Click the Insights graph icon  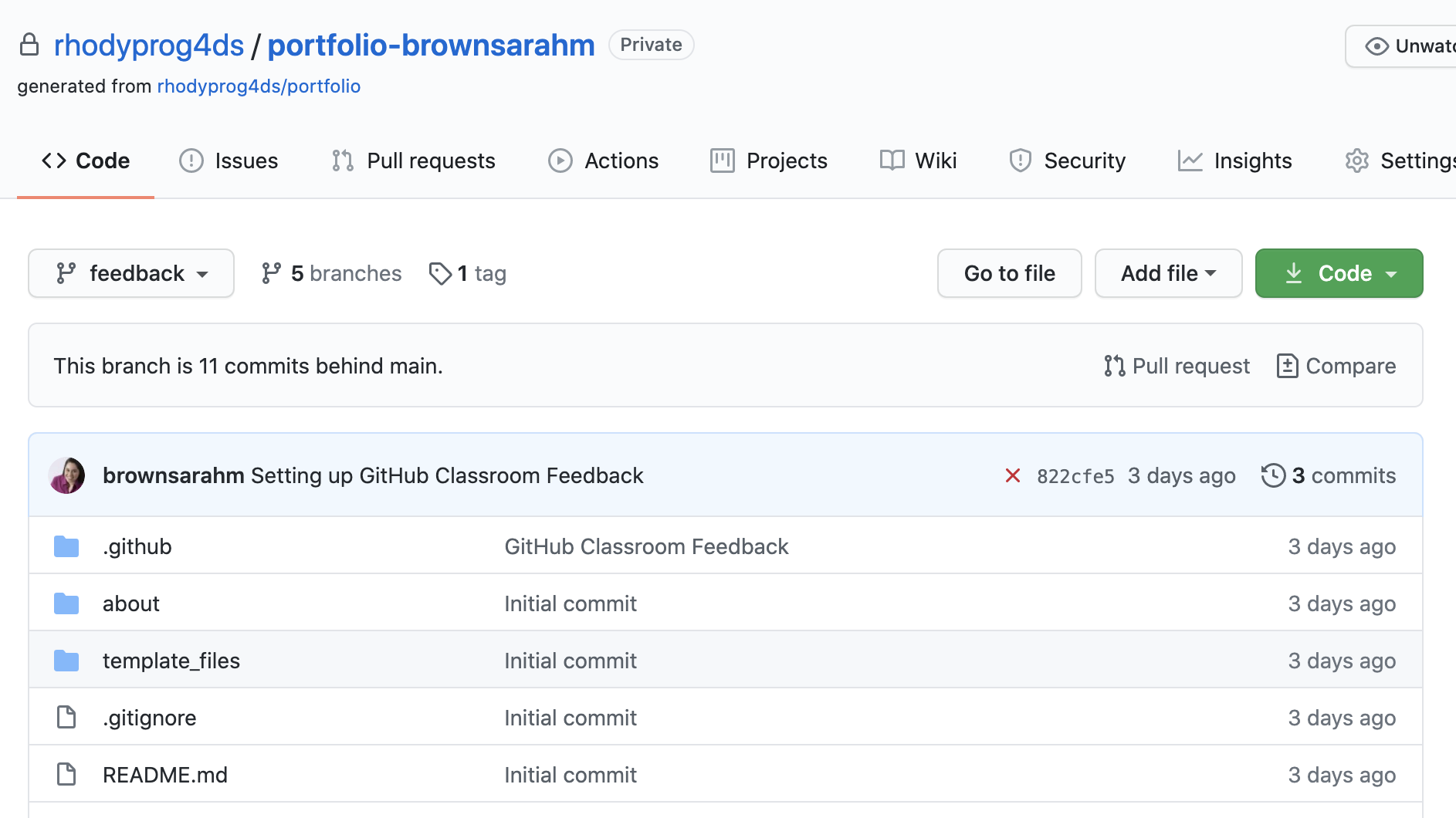coord(1190,161)
